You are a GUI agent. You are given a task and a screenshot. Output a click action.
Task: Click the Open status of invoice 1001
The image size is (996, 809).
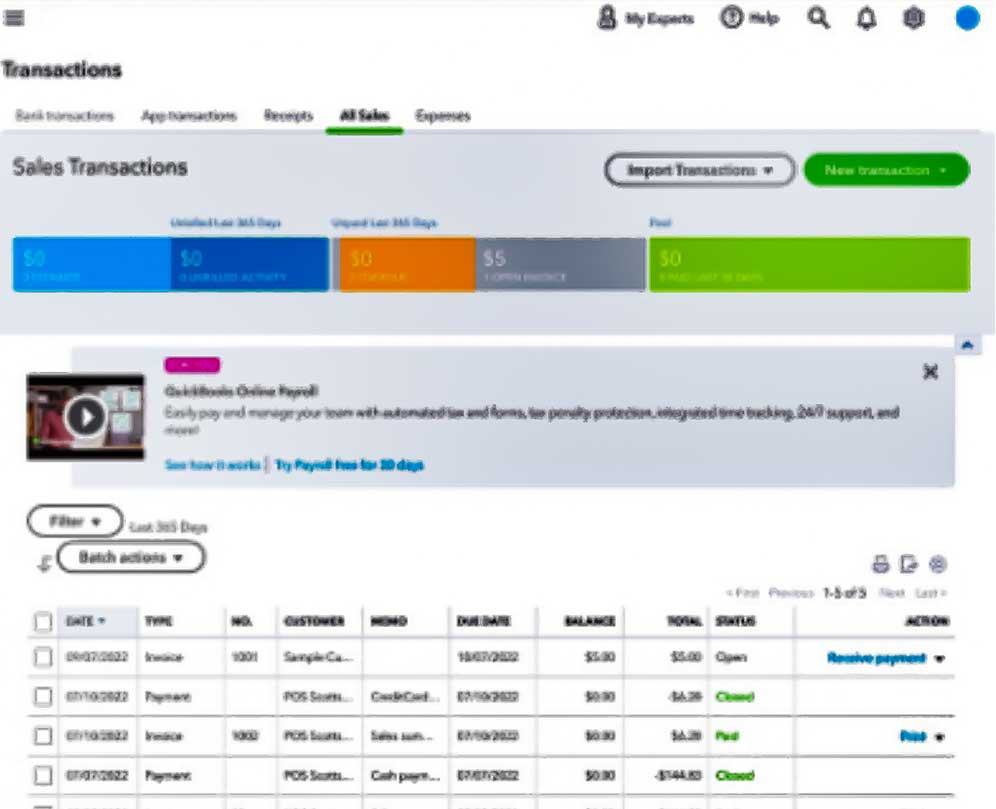point(730,657)
